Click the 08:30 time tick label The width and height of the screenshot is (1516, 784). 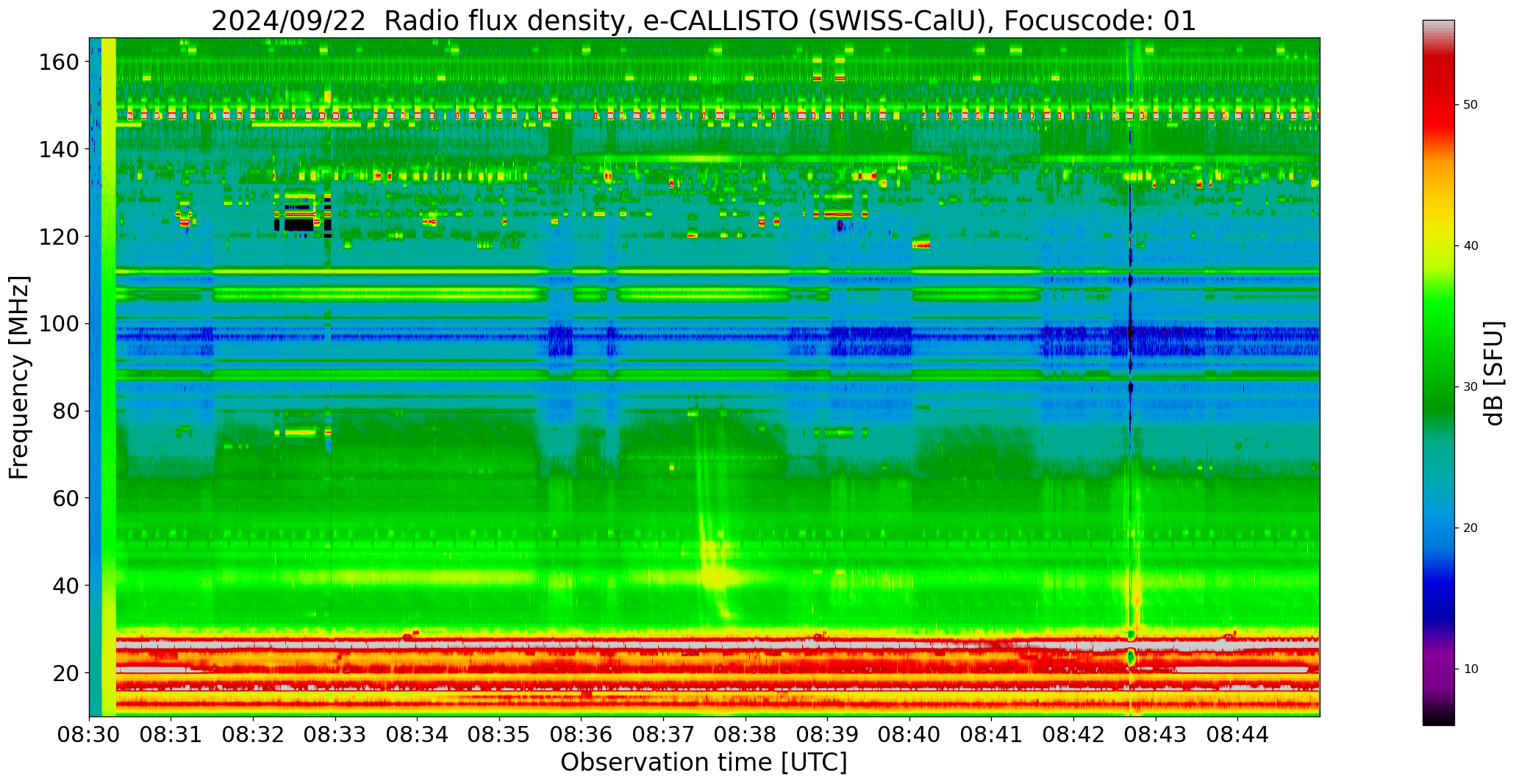click(90, 734)
